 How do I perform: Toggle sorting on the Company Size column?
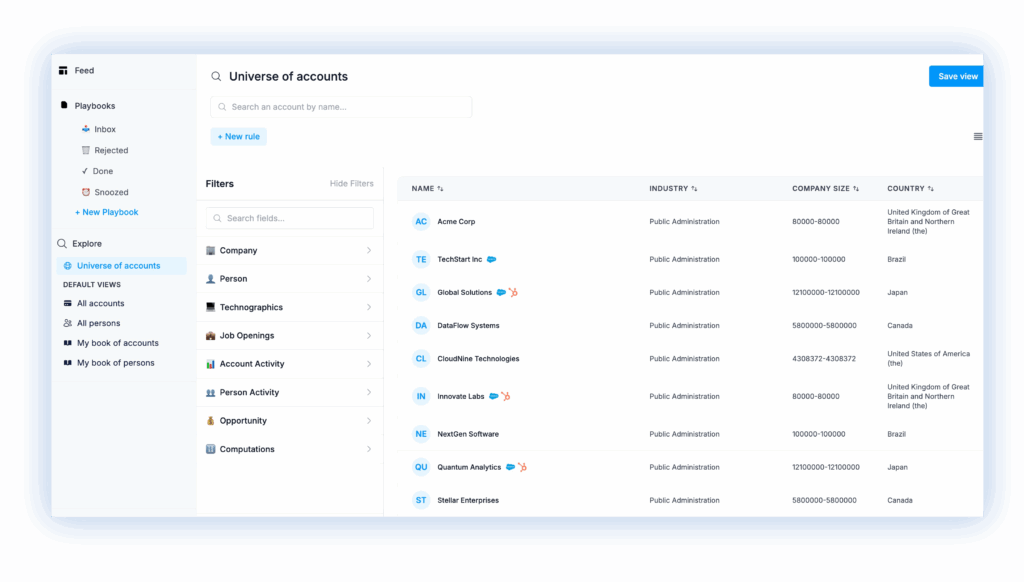[827, 189]
